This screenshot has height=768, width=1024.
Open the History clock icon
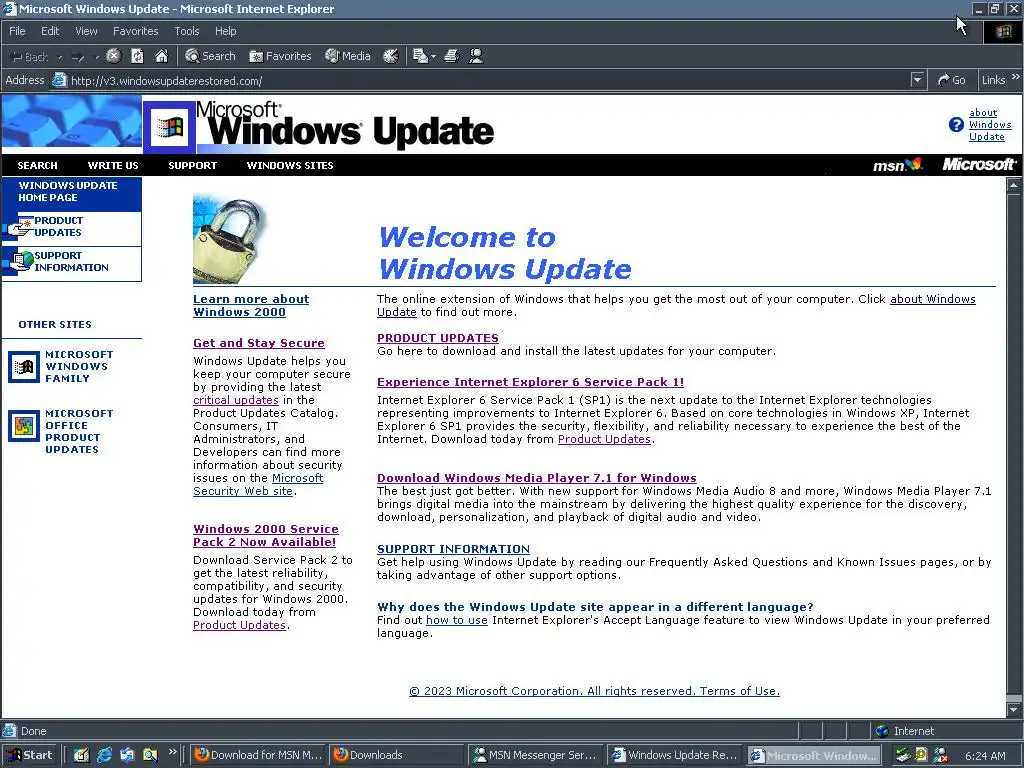(x=391, y=56)
